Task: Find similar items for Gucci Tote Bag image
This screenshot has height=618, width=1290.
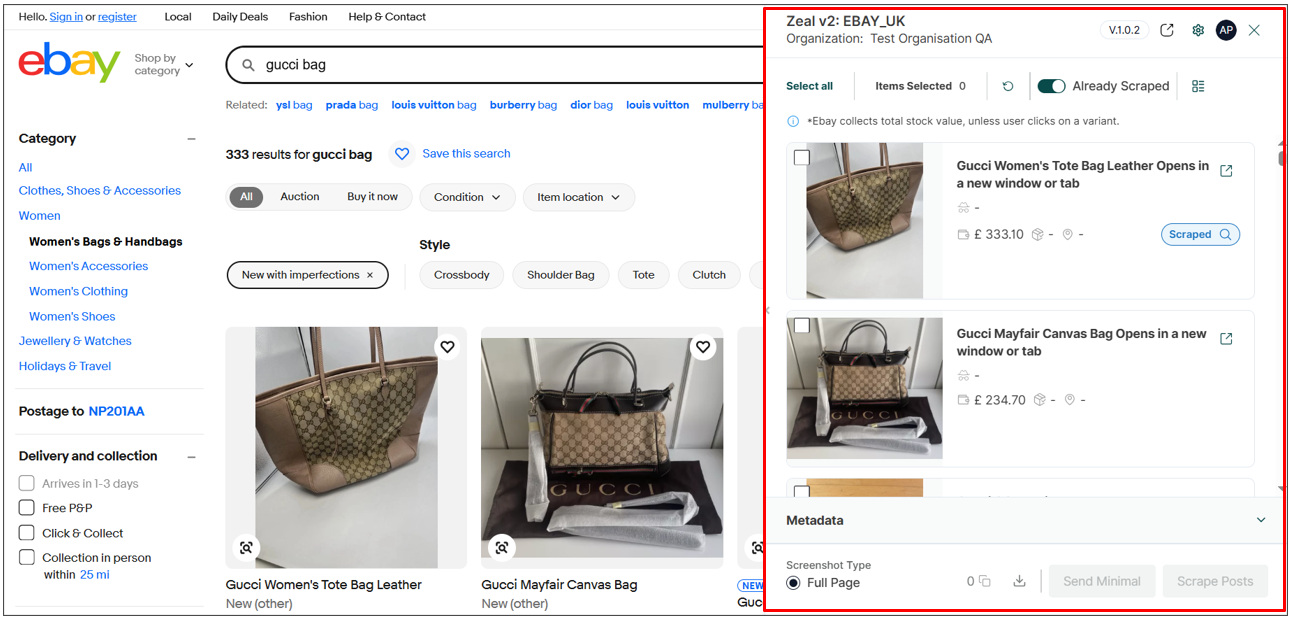Action: [x=246, y=547]
